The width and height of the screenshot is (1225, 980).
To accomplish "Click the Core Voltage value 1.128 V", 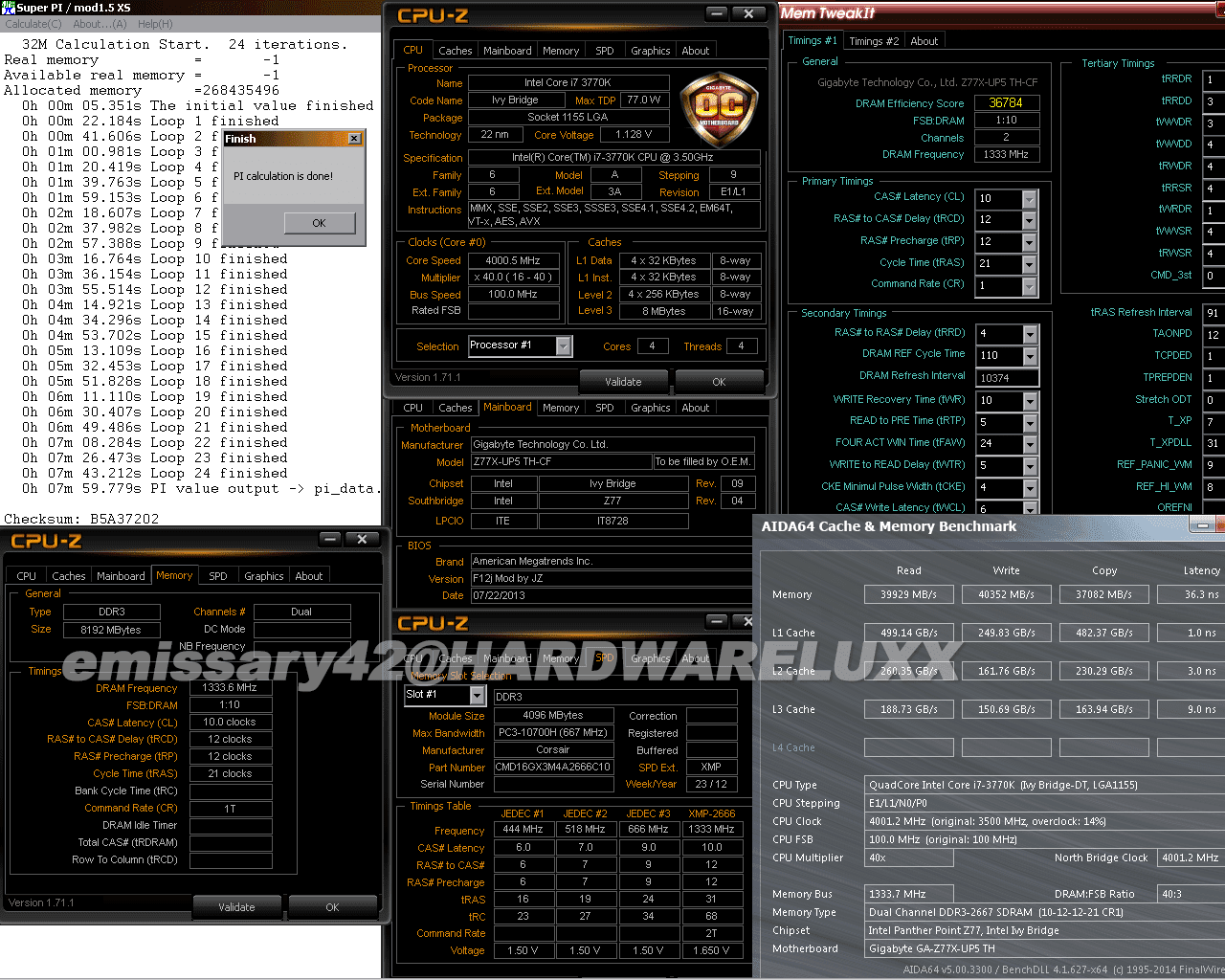I will tap(634, 135).
